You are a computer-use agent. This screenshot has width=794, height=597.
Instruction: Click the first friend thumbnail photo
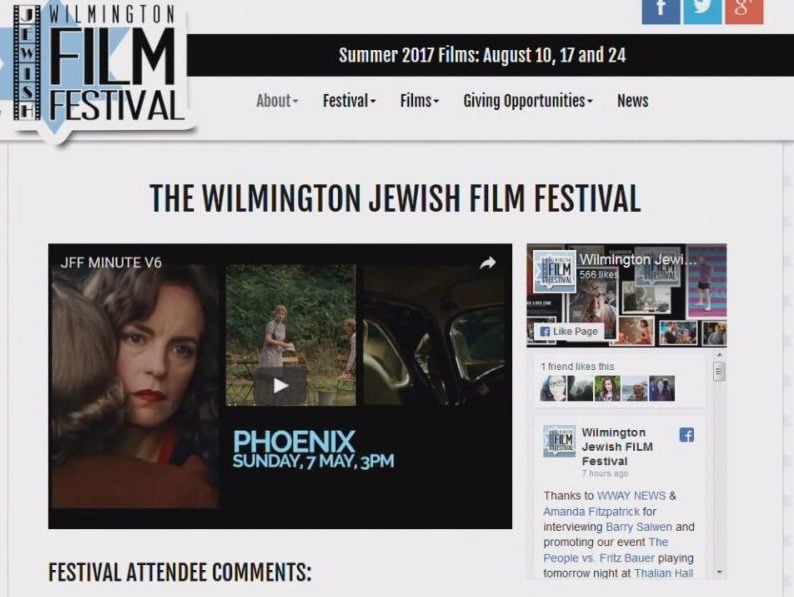(x=553, y=388)
